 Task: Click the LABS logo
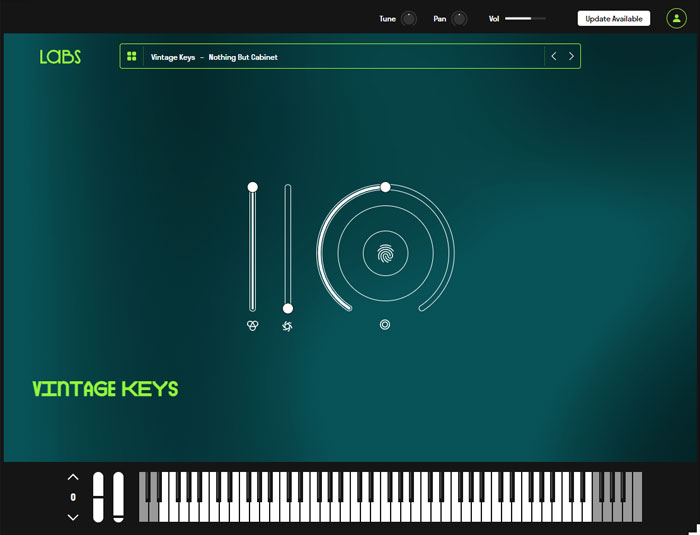60,57
